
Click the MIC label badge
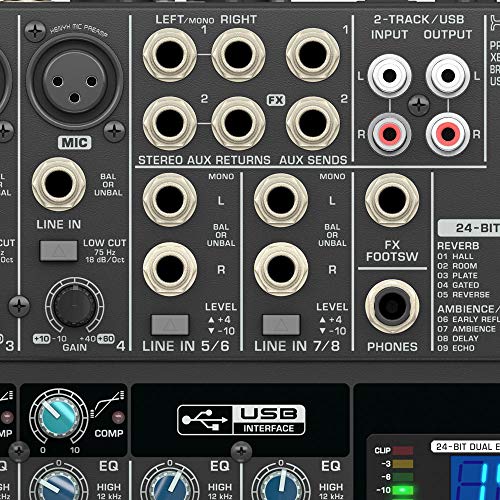click(x=75, y=143)
